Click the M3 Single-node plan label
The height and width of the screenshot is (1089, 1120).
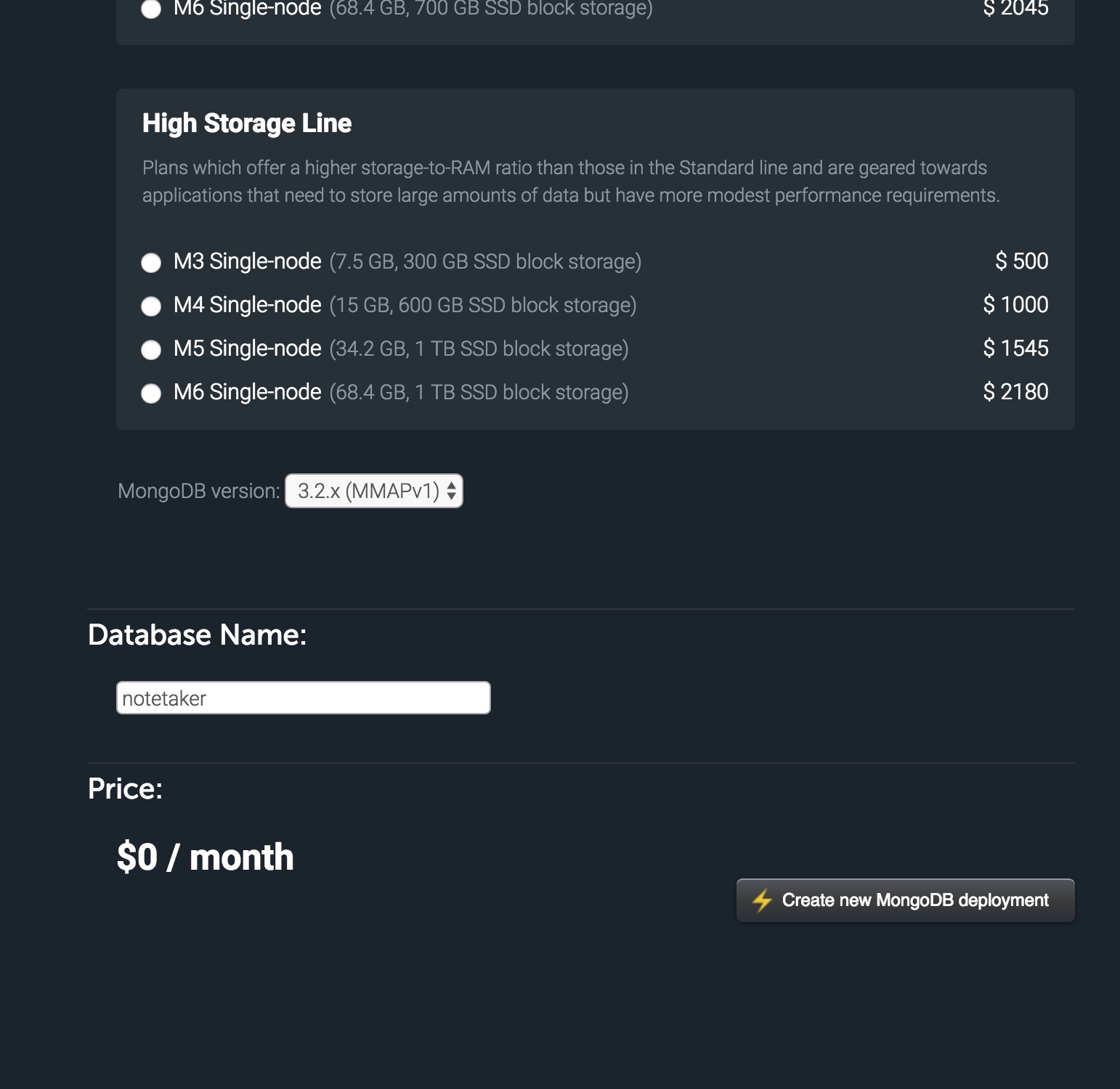coord(247,261)
